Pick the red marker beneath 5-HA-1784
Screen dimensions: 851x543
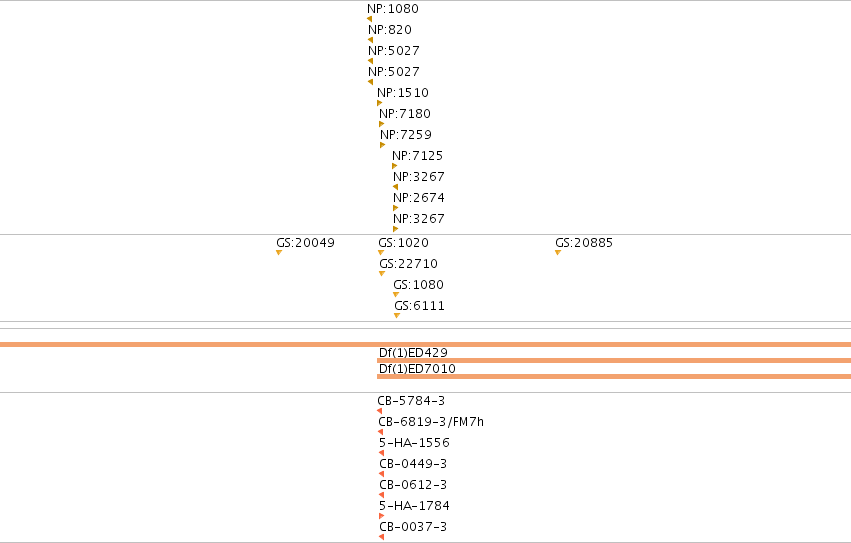point(382,516)
